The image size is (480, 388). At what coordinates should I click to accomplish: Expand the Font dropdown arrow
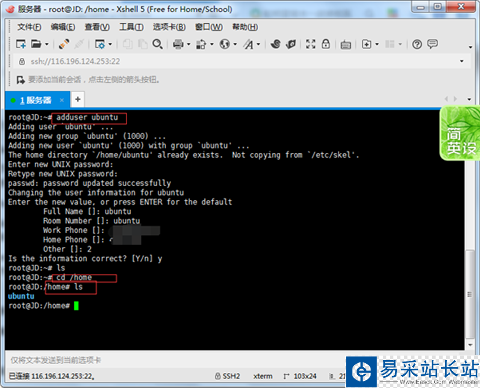258,44
